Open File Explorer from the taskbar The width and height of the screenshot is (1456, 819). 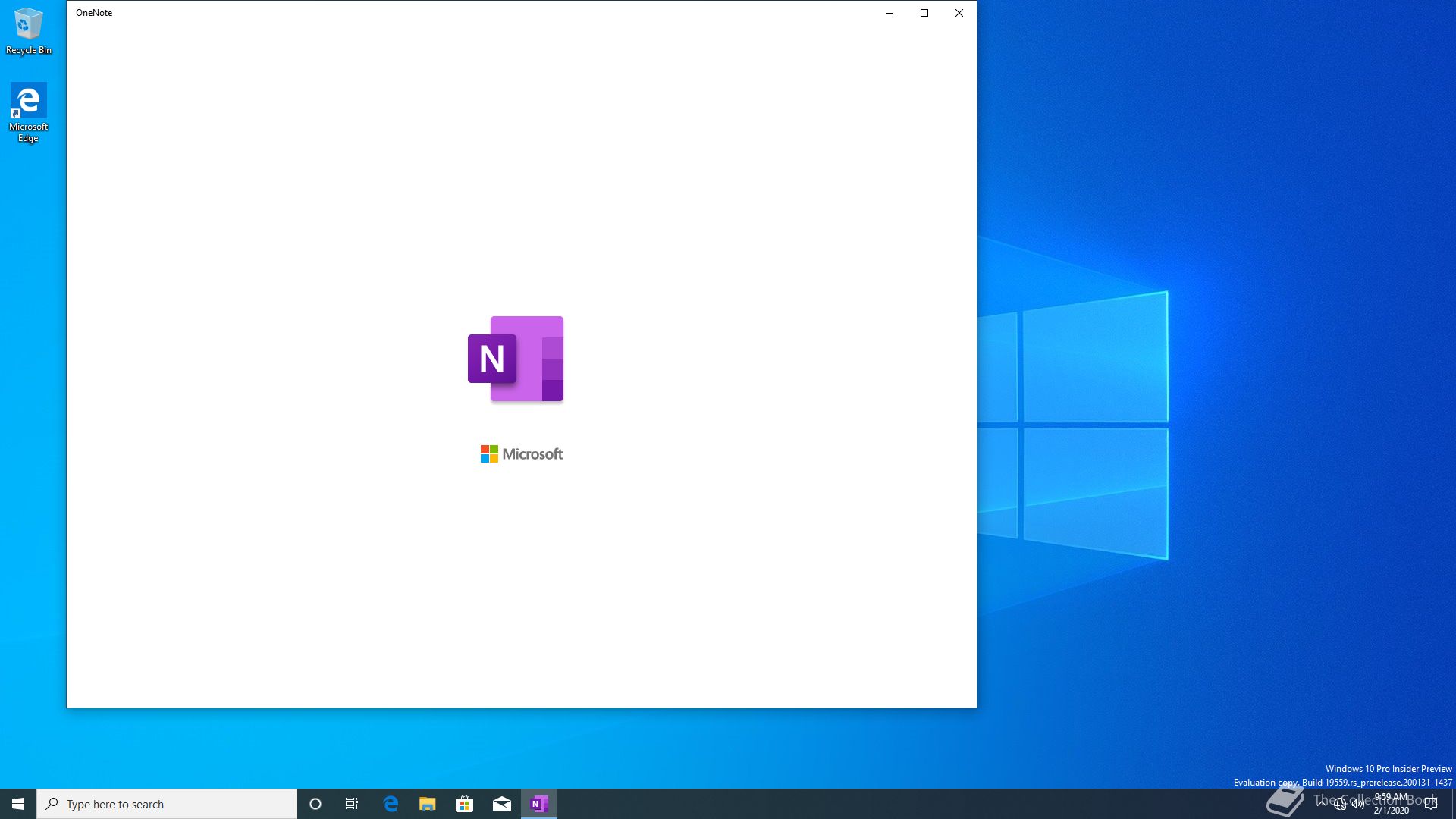click(428, 804)
